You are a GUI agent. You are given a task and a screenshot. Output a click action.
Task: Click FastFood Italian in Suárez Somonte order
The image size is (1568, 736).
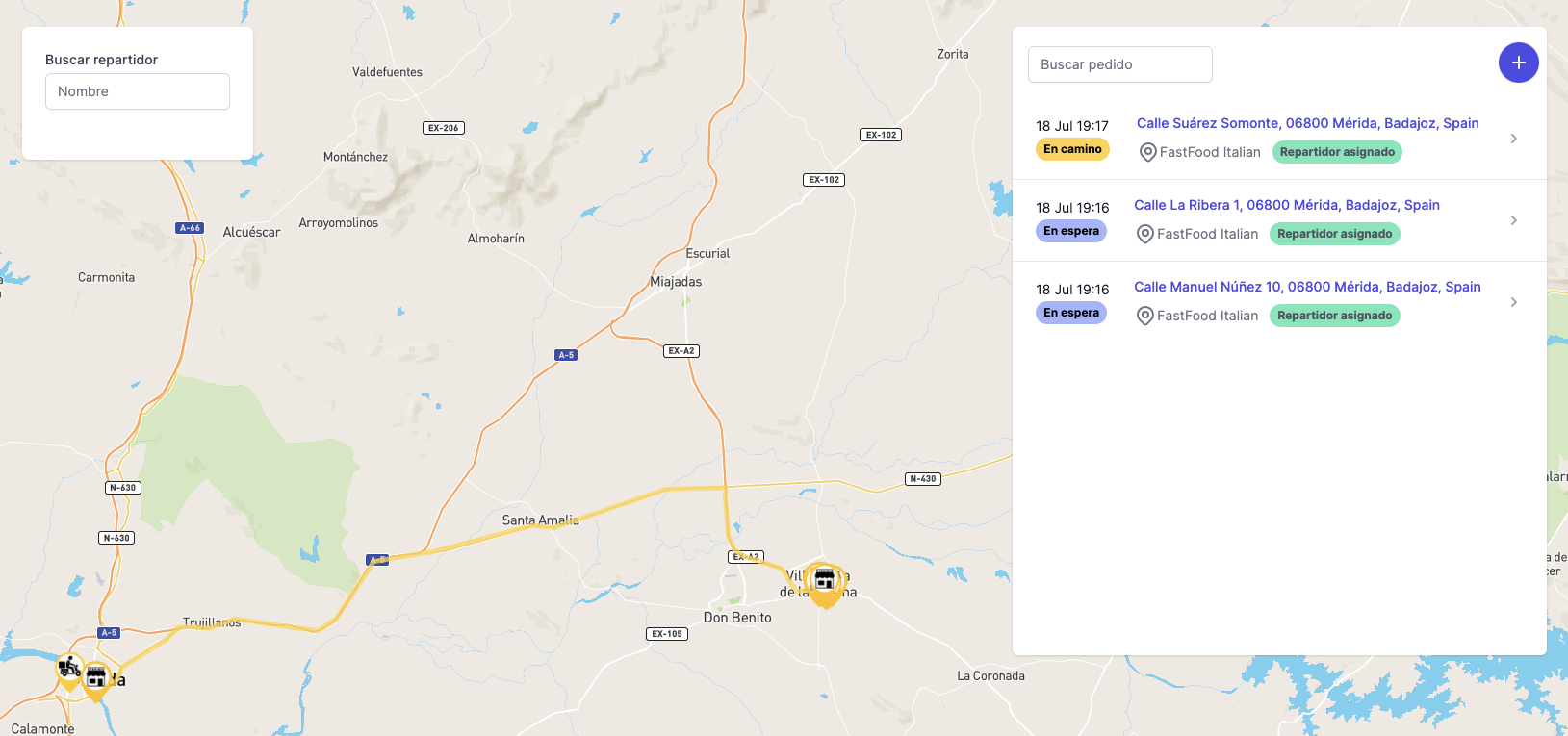(x=1210, y=152)
